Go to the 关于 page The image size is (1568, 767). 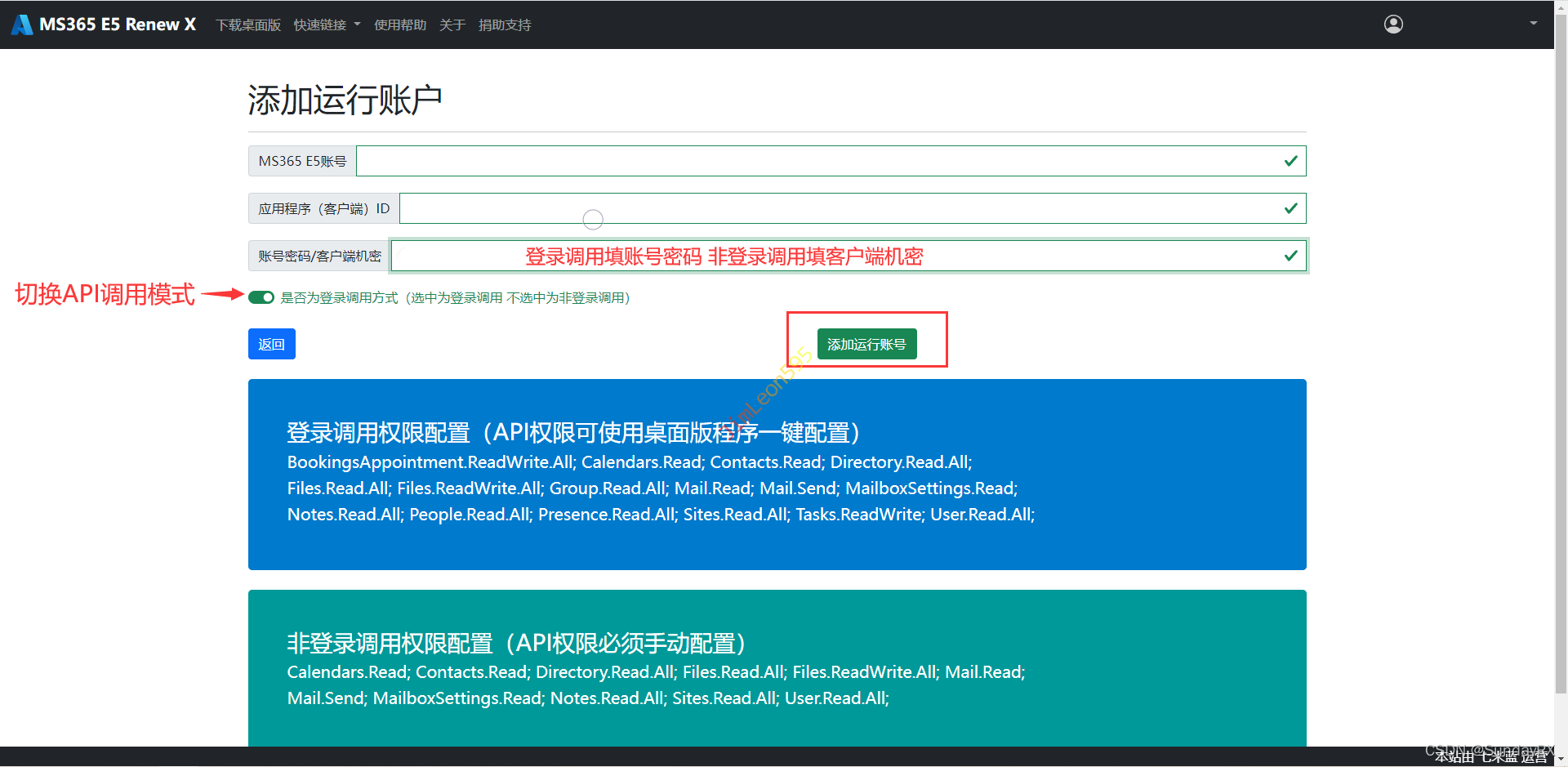click(452, 25)
